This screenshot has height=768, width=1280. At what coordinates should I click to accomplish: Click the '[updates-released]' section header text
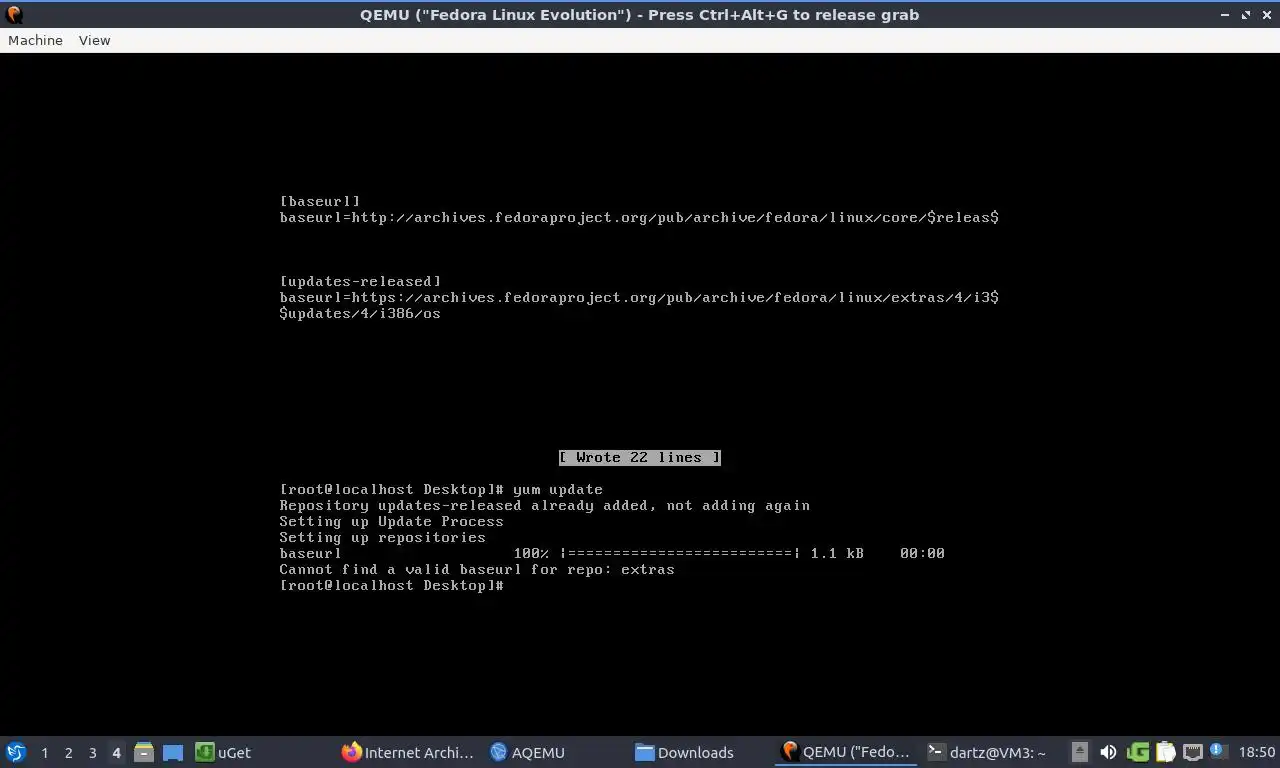pos(360,281)
